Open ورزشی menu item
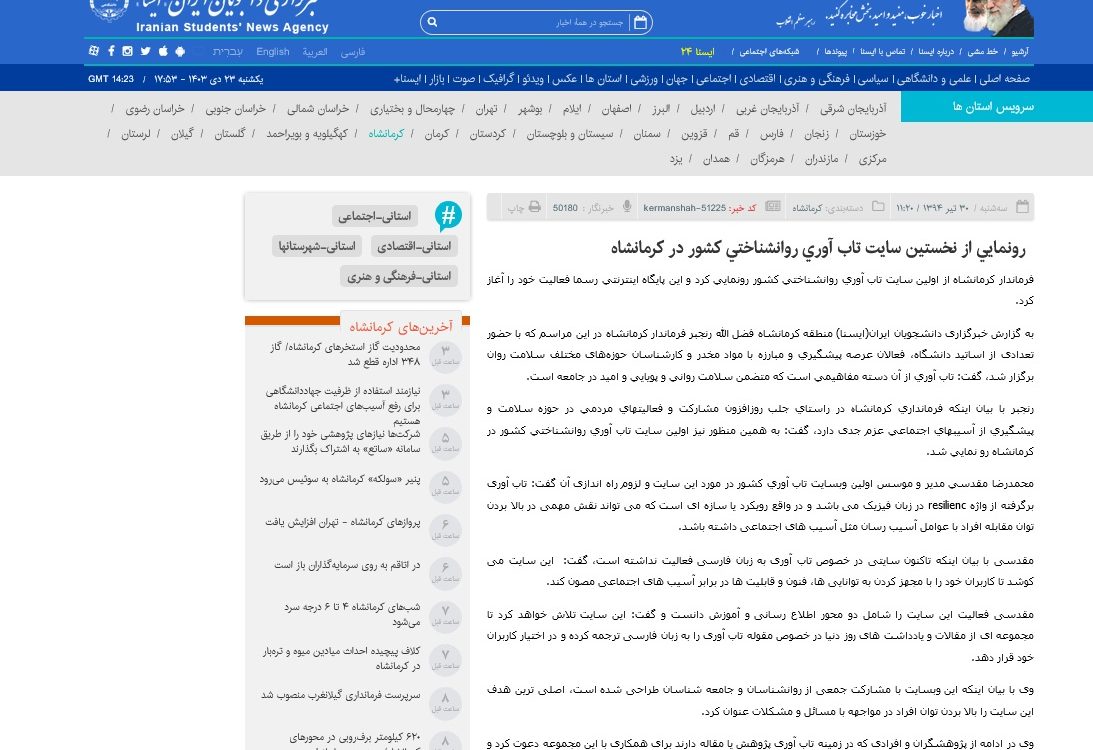 pos(644,79)
